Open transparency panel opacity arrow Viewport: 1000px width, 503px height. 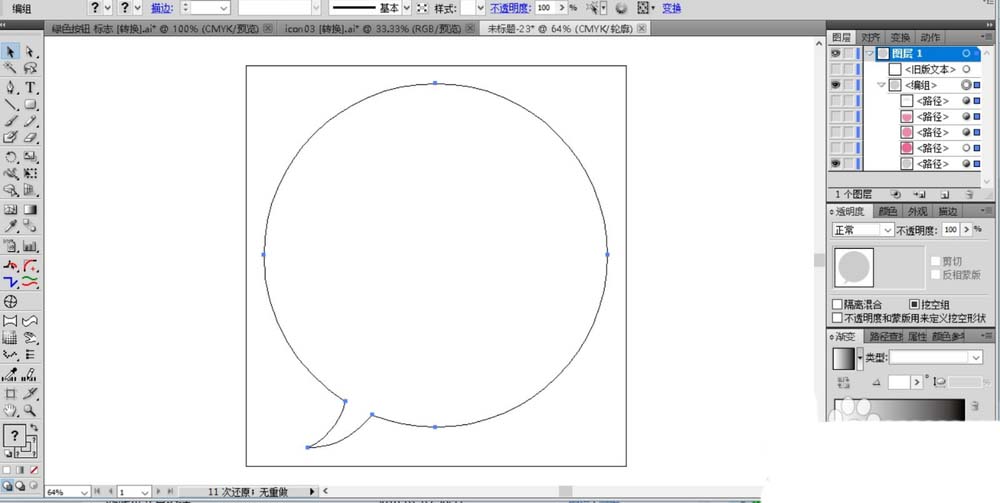point(967,230)
